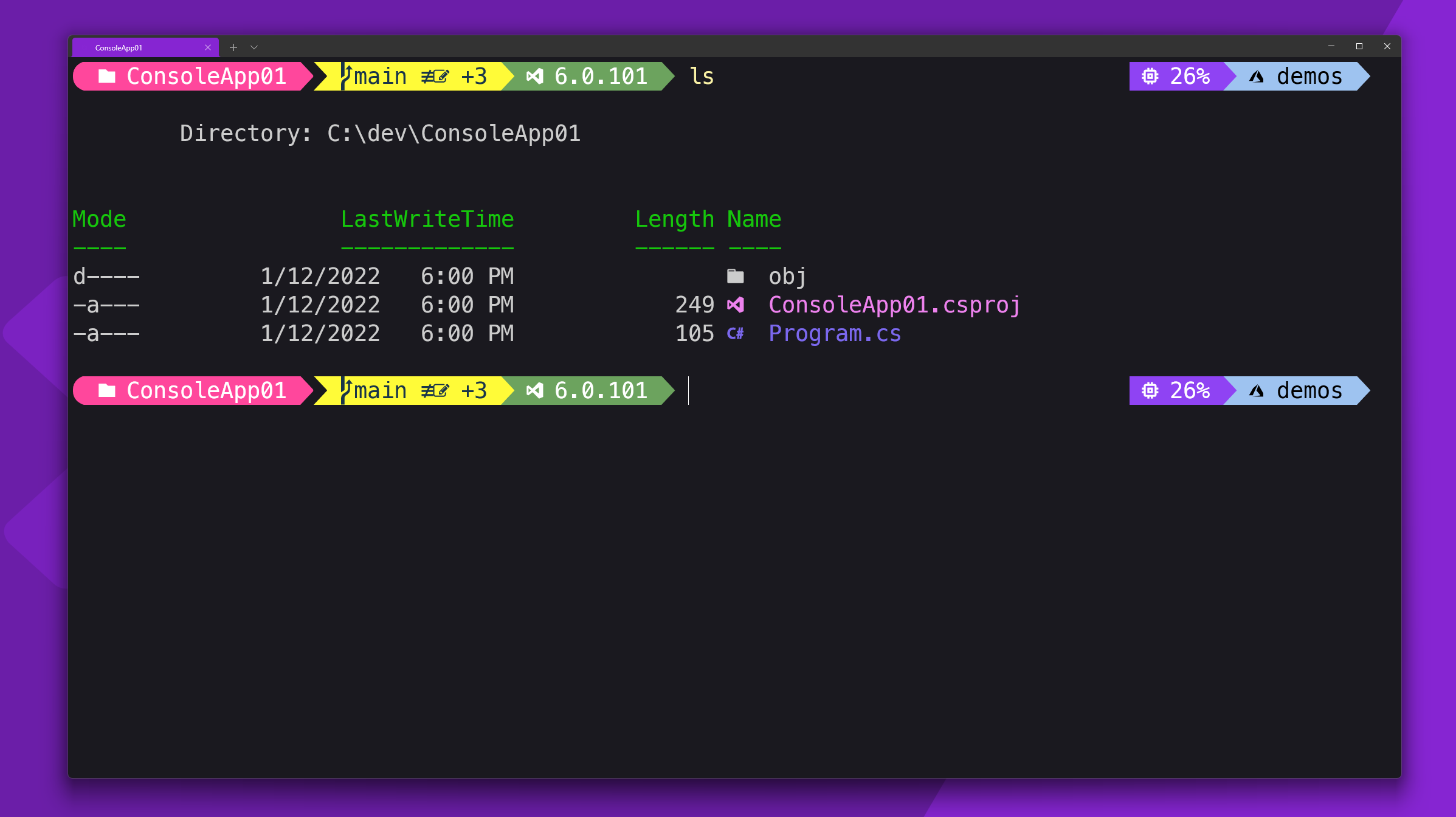Click the main branch name in the bottom prompt
The height and width of the screenshot is (817, 1456).
point(381,391)
